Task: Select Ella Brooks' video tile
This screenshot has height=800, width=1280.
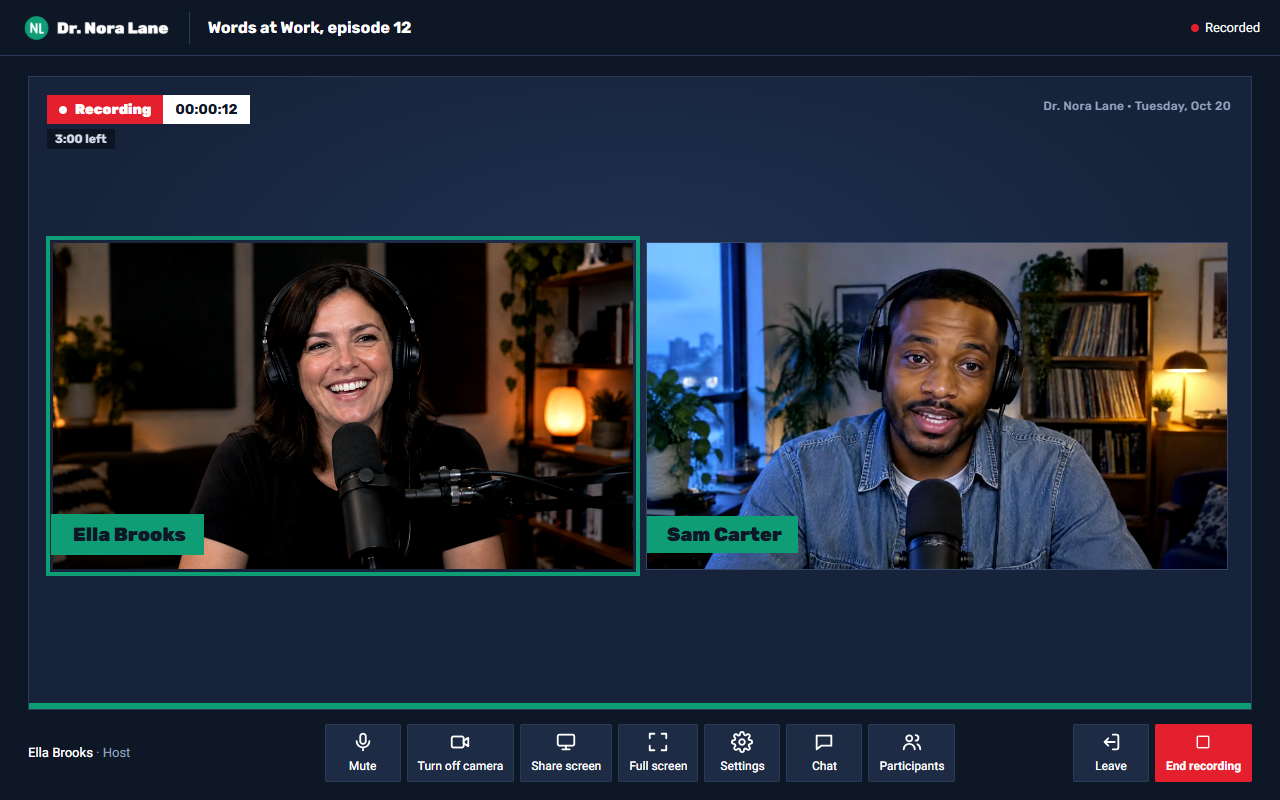Action: click(343, 406)
